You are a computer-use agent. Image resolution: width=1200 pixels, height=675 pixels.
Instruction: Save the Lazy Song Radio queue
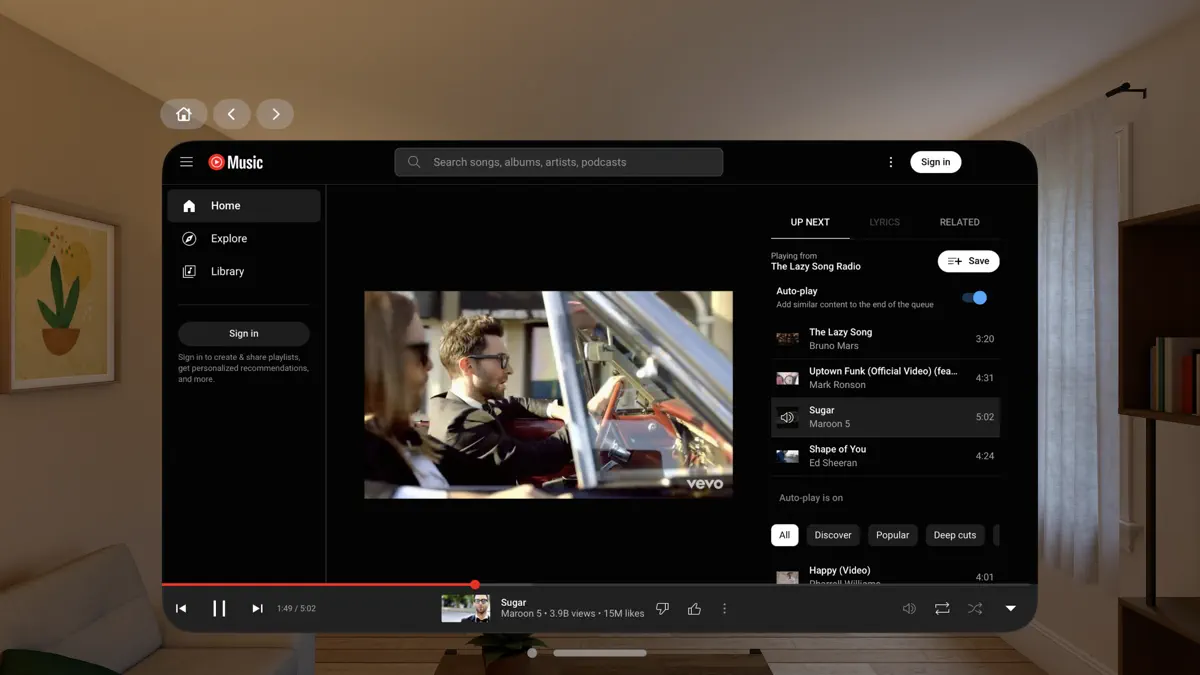coord(968,261)
